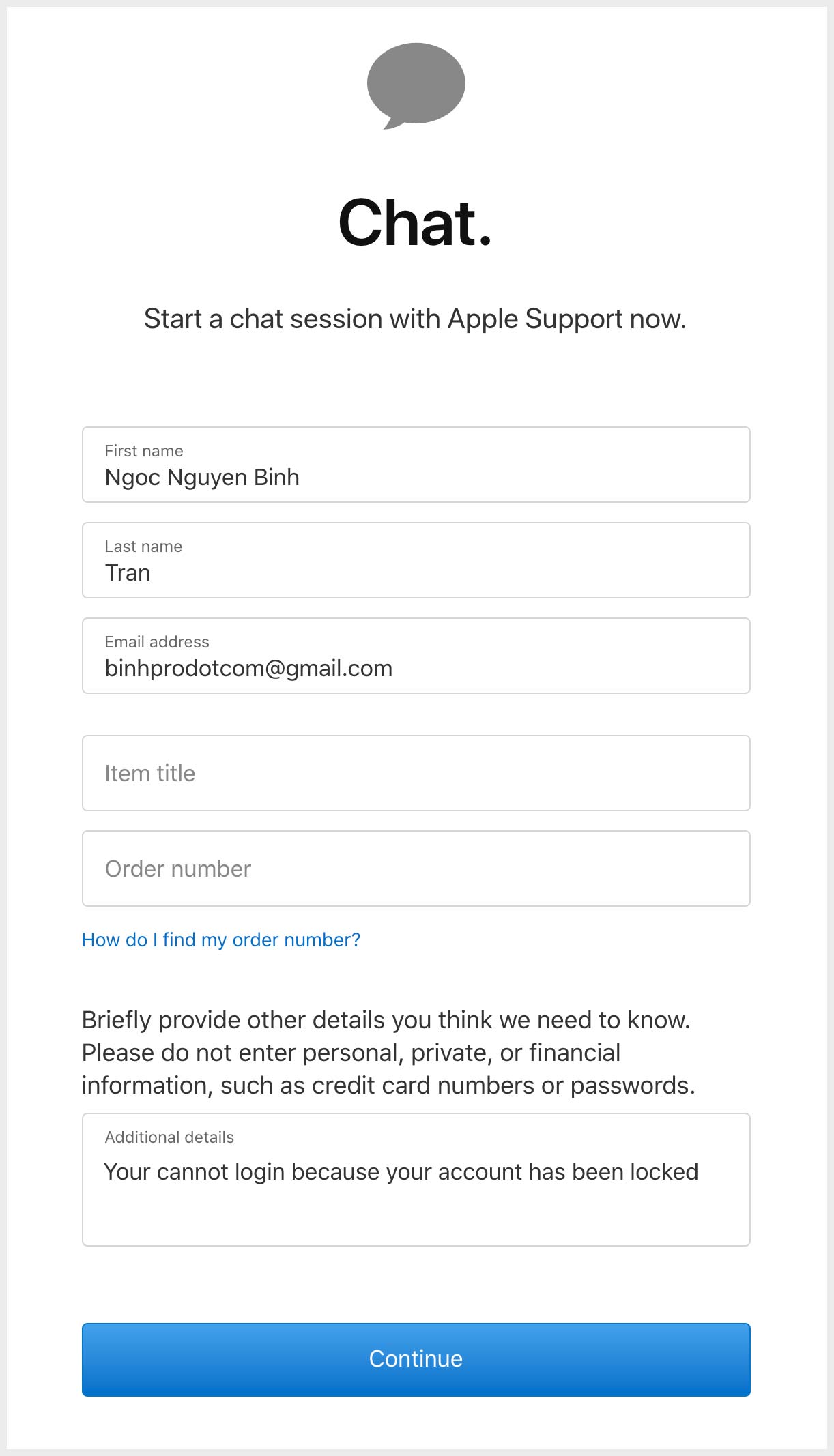Click the gray chat bubble icon
The width and height of the screenshot is (834, 1456).
[416, 86]
